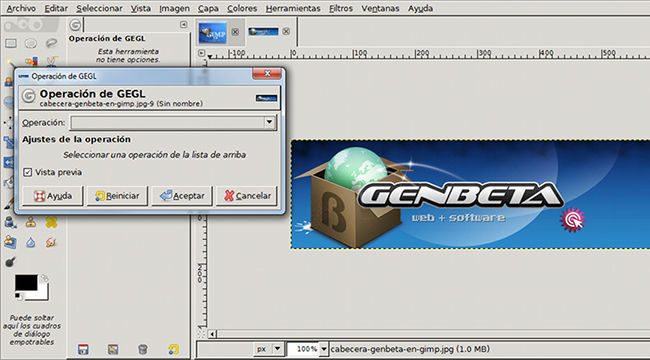The width and height of the screenshot is (650, 360).
Task: Reset tool options to defaults
Action: (x=173, y=349)
